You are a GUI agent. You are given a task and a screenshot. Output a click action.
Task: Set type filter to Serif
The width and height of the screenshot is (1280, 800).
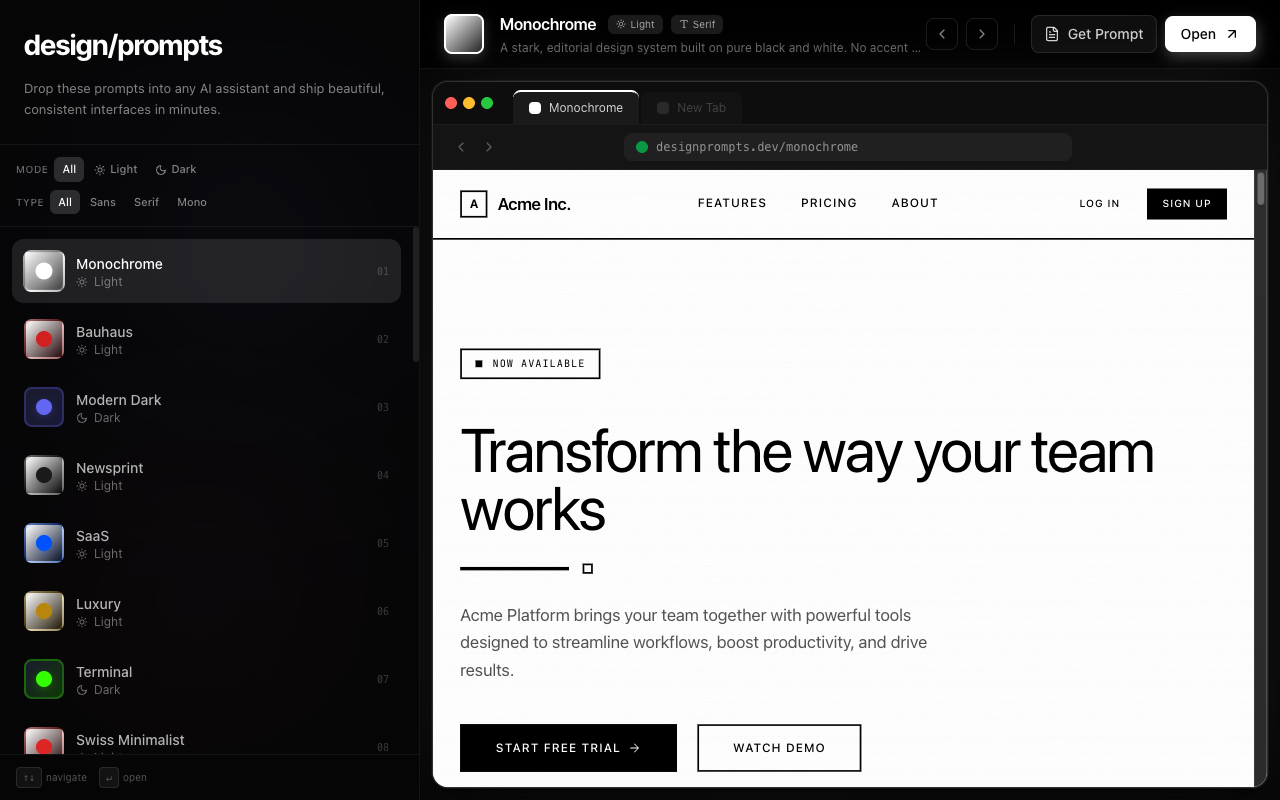click(146, 202)
